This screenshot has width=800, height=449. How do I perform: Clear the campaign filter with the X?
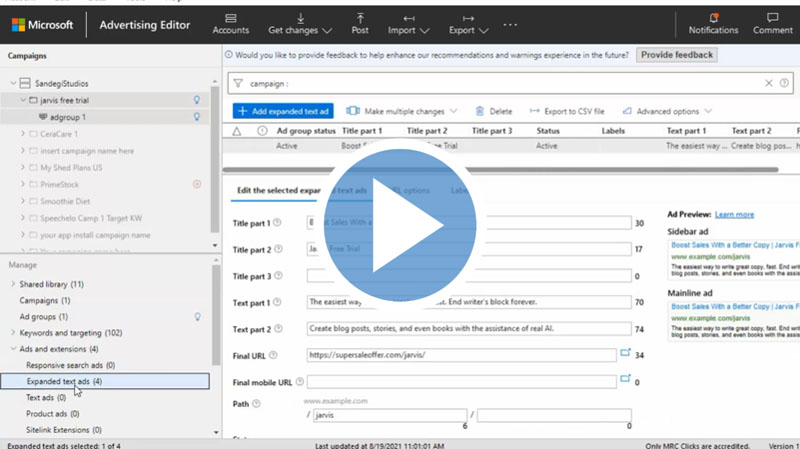(768, 83)
